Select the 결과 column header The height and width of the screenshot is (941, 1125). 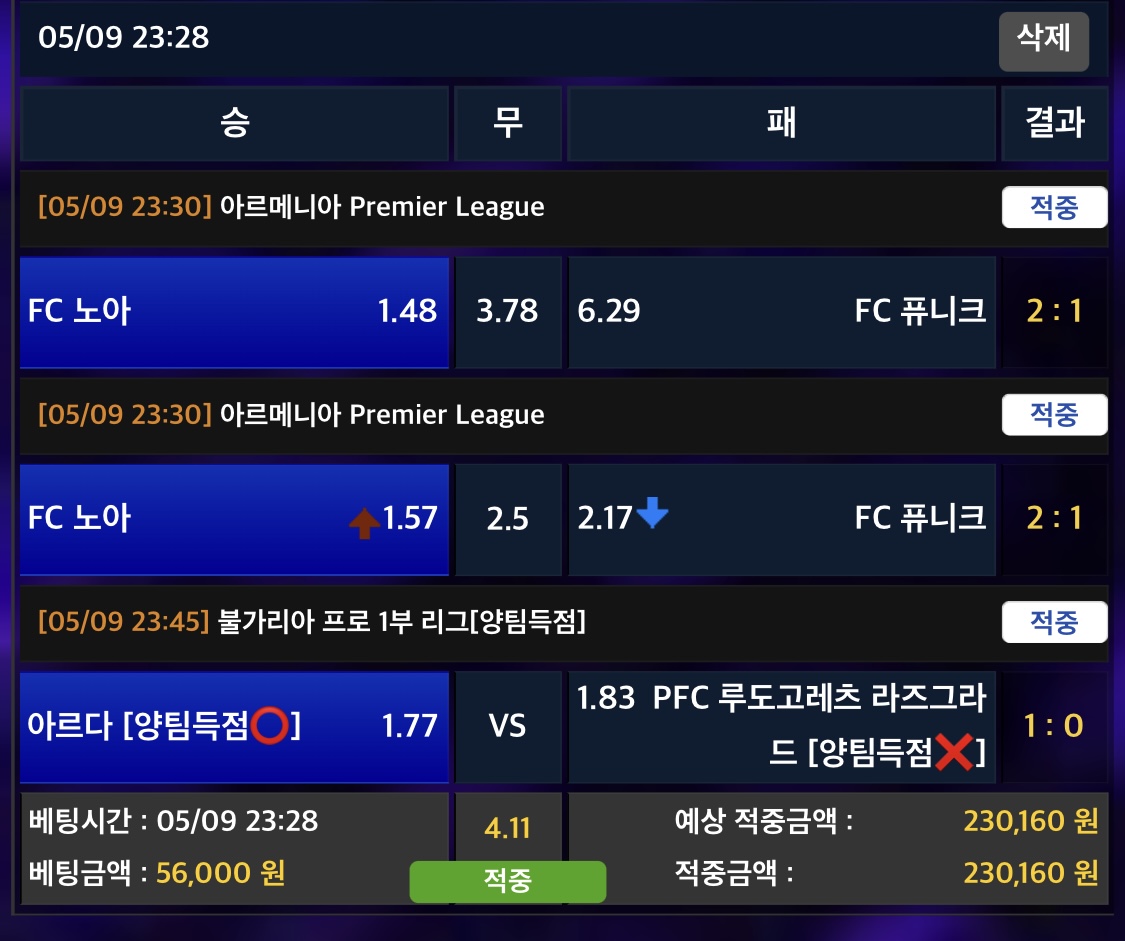pos(1054,123)
